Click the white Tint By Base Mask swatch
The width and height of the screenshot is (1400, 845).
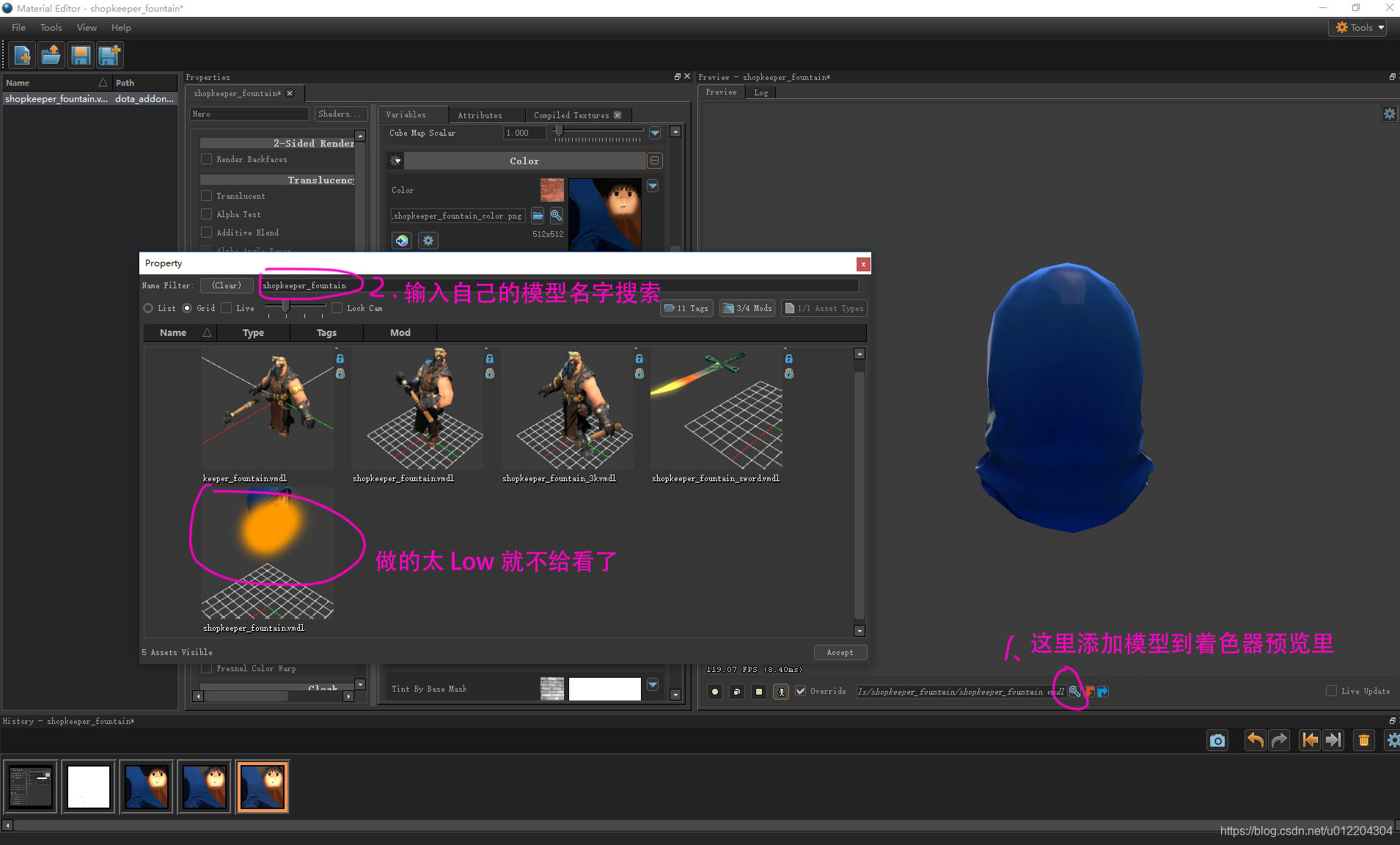(604, 689)
